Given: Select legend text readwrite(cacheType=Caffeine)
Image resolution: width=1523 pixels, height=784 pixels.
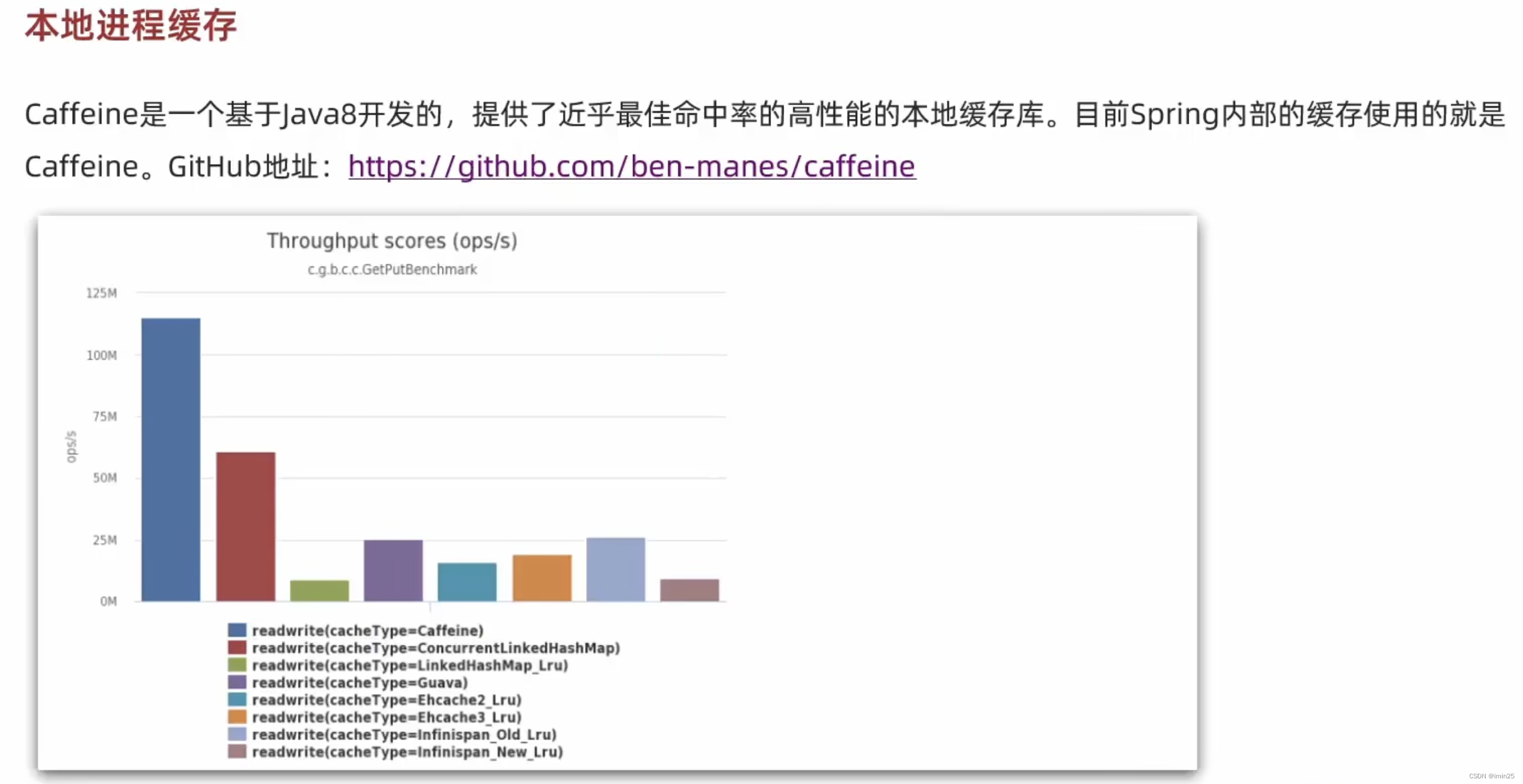Looking at the screenshot, I should 368,631.
